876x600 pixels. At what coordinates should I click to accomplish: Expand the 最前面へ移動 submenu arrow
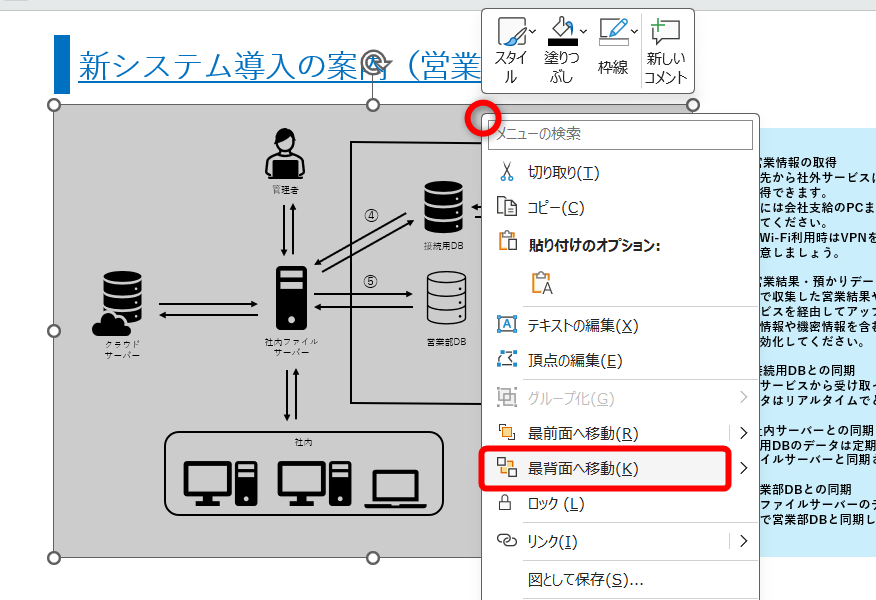745,432
